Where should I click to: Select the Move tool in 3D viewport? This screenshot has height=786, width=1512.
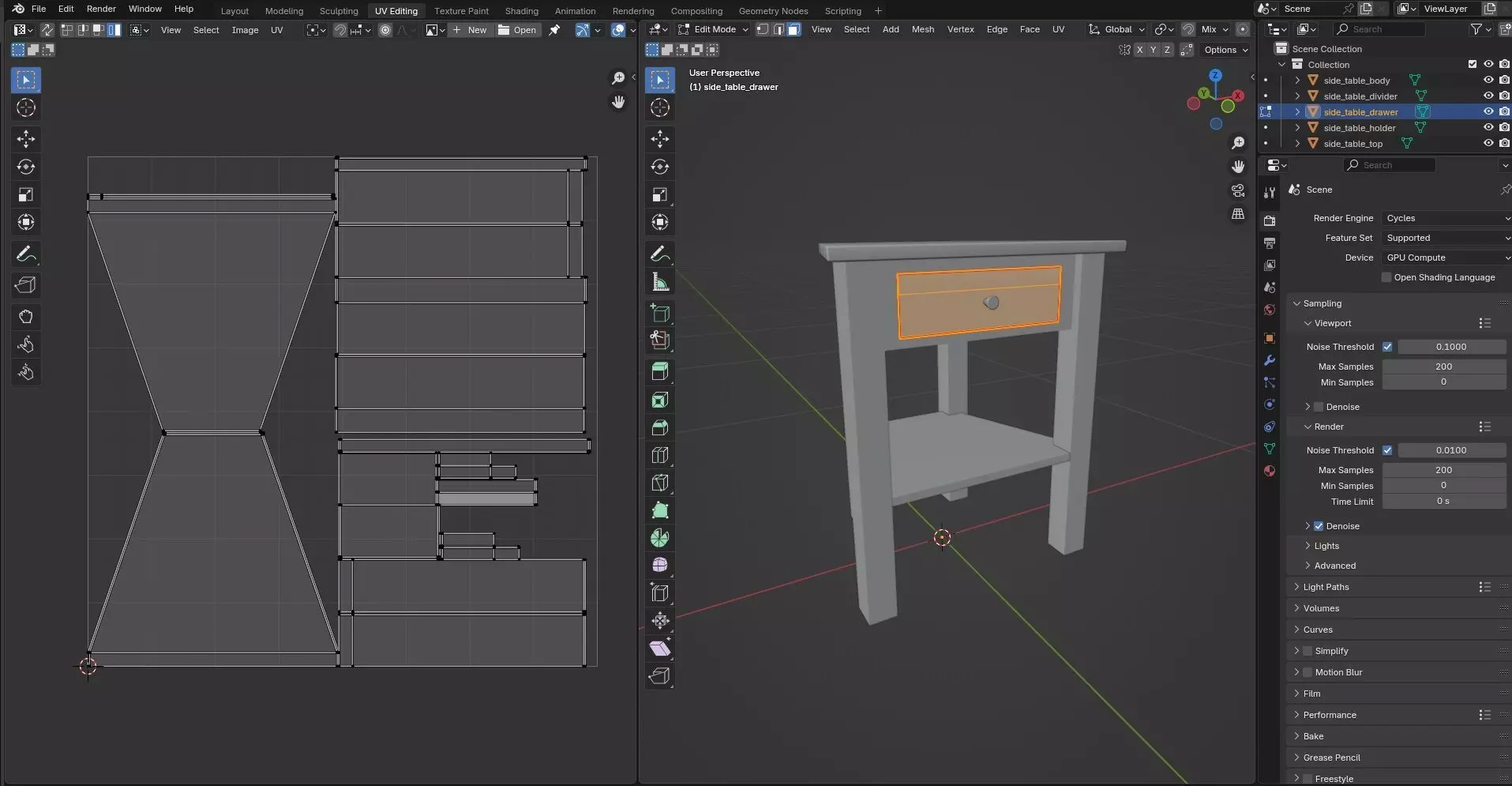click(660, 139)
